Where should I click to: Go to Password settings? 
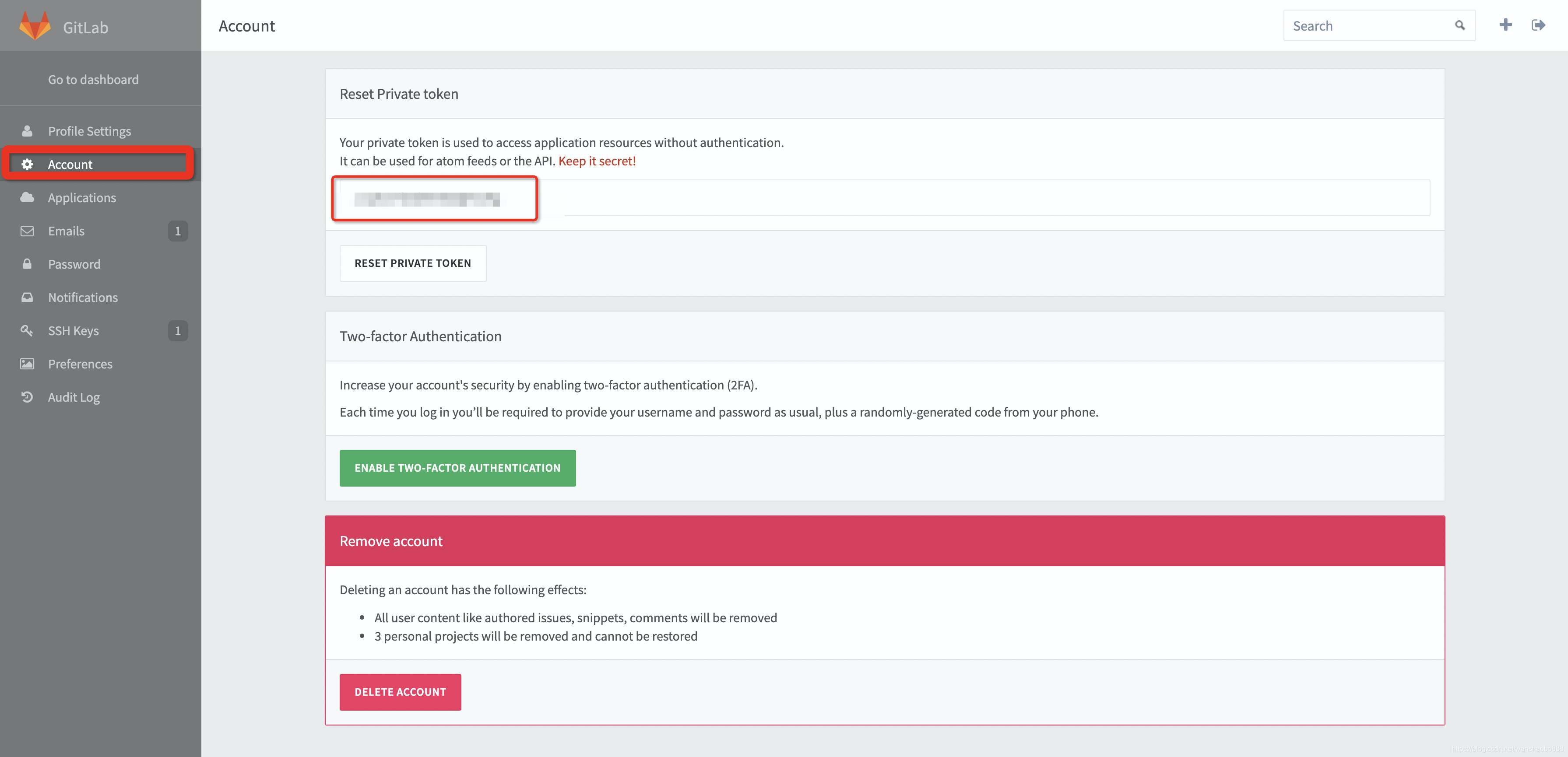100,263
